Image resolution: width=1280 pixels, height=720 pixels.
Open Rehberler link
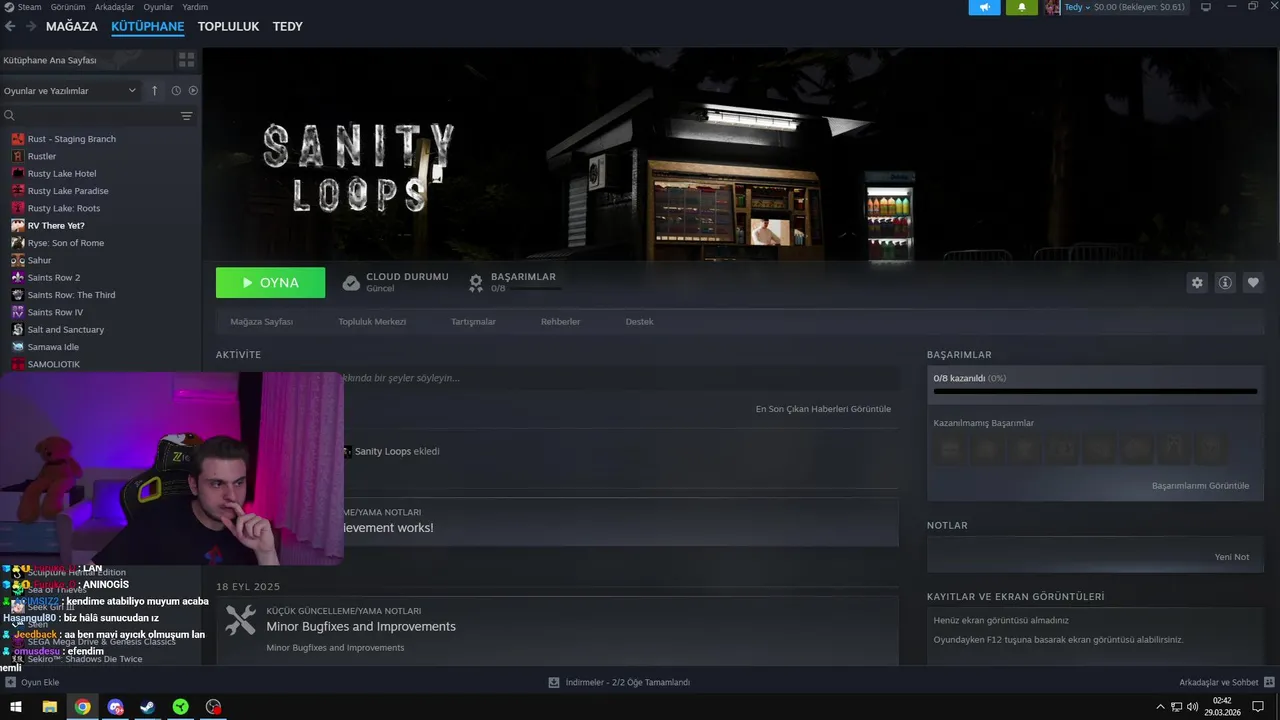click(x=560, y=322)
